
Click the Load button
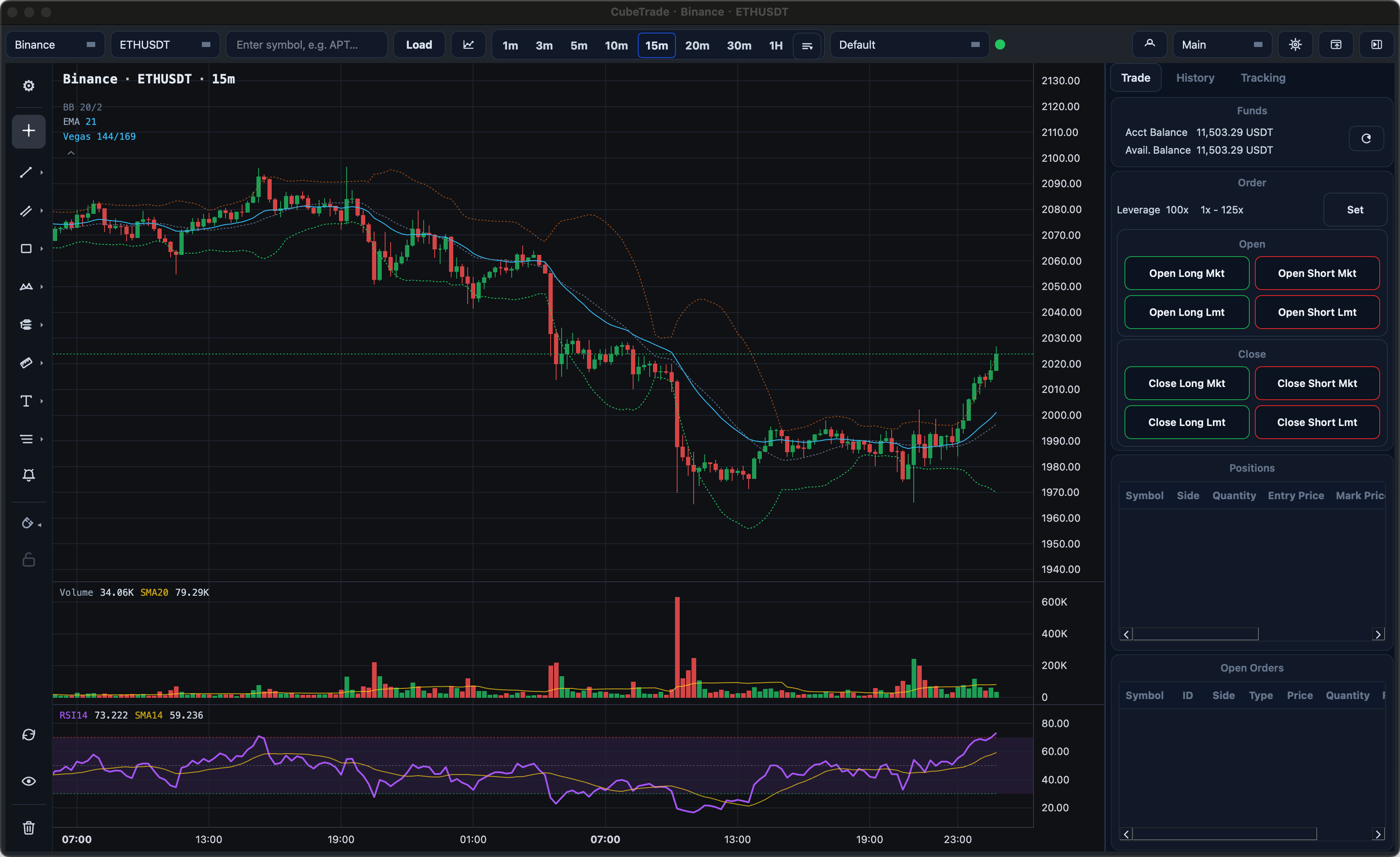pyautogui.click(x=419, y=44)
